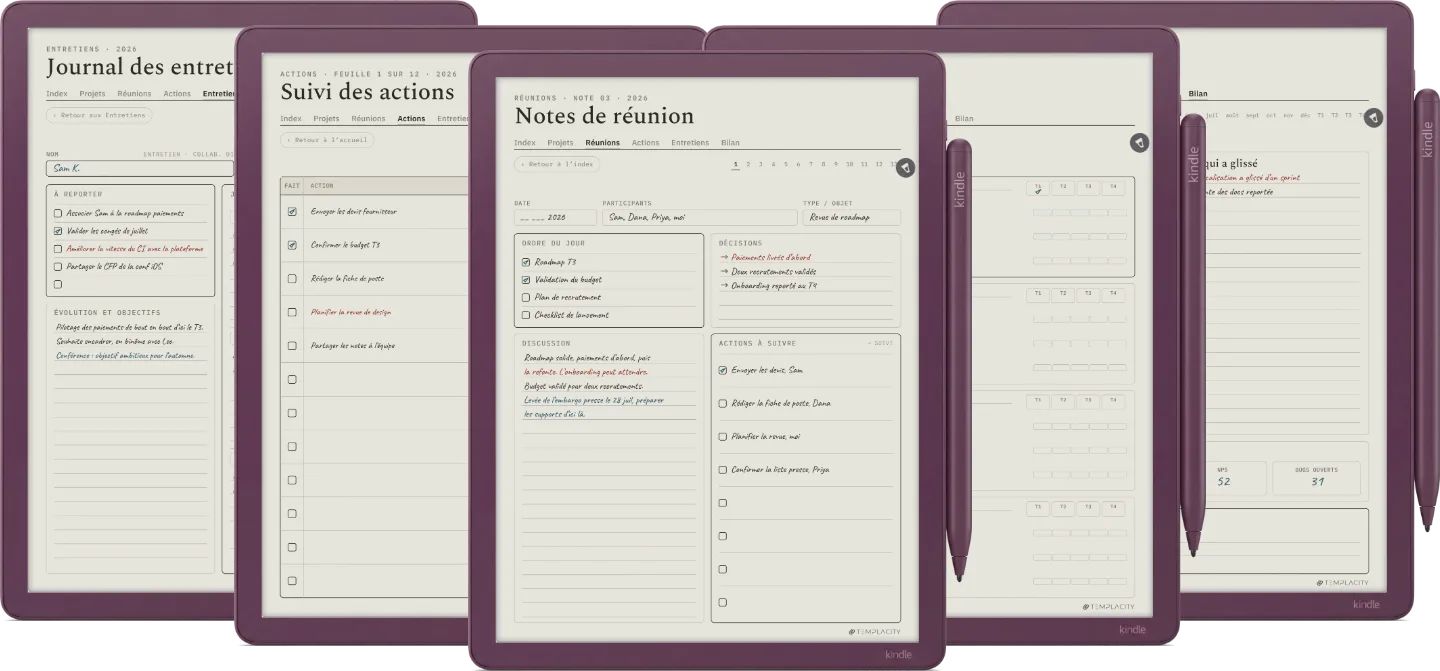Viewport: 1440px width, 671px height.
Task: Tap 'Retour à l'accueil' in Suivi des actions
Action: tap(327, 140)
